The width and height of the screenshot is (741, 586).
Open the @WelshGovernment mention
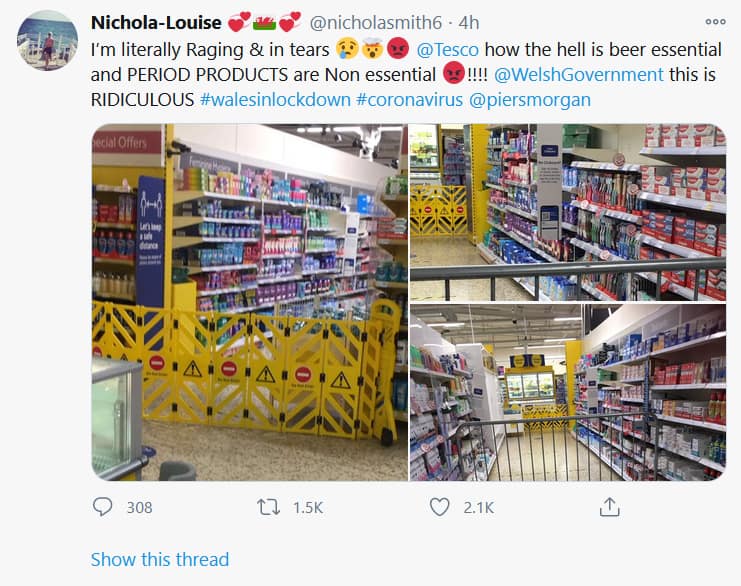579,75
